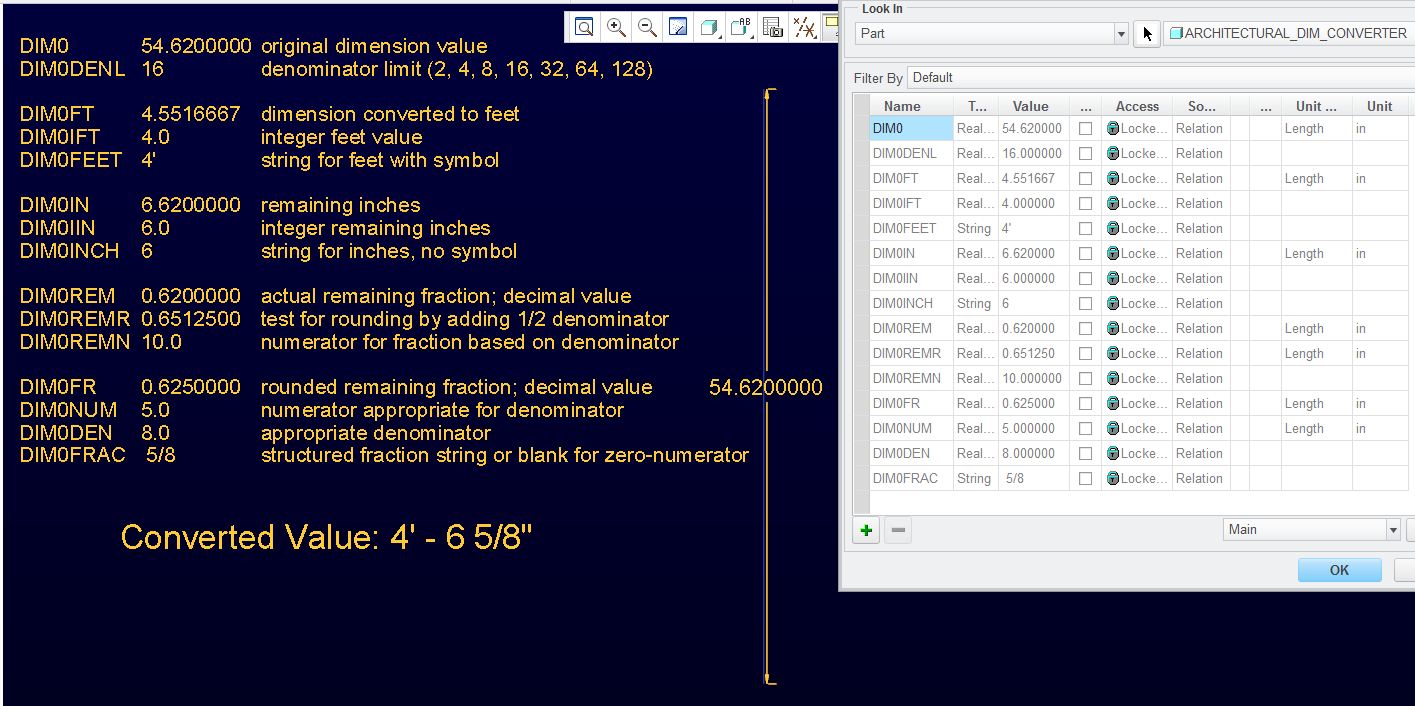Toggle designate checkbox for DIM0FT
Viewport: 1415px width, 706px height.
(x=1085, y=178)
